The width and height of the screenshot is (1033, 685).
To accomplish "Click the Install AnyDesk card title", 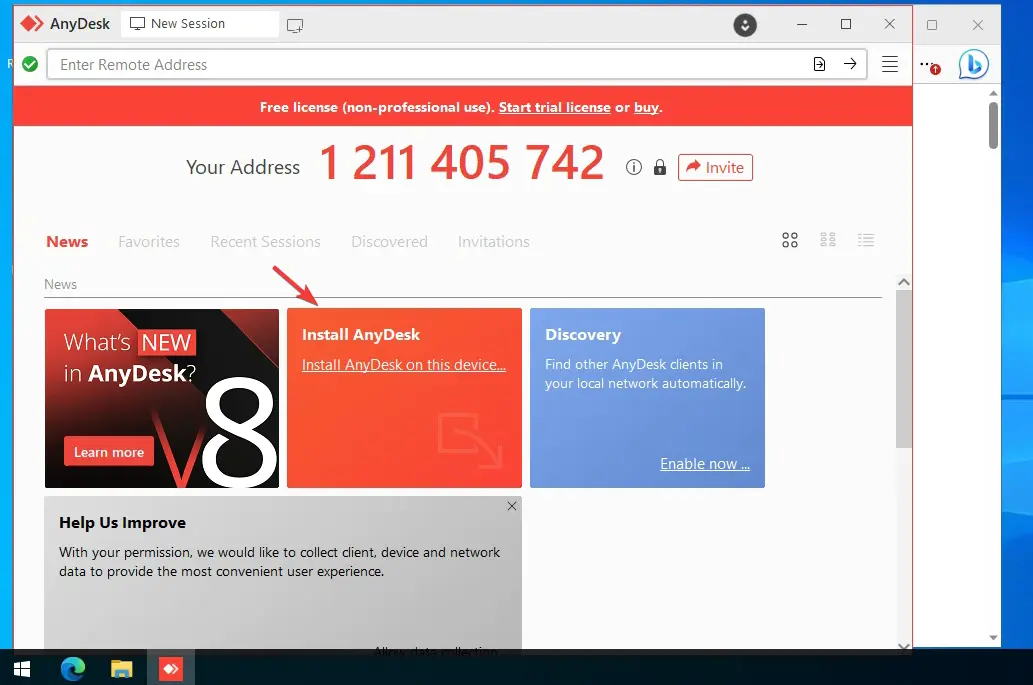I will [x=361, y=335].
